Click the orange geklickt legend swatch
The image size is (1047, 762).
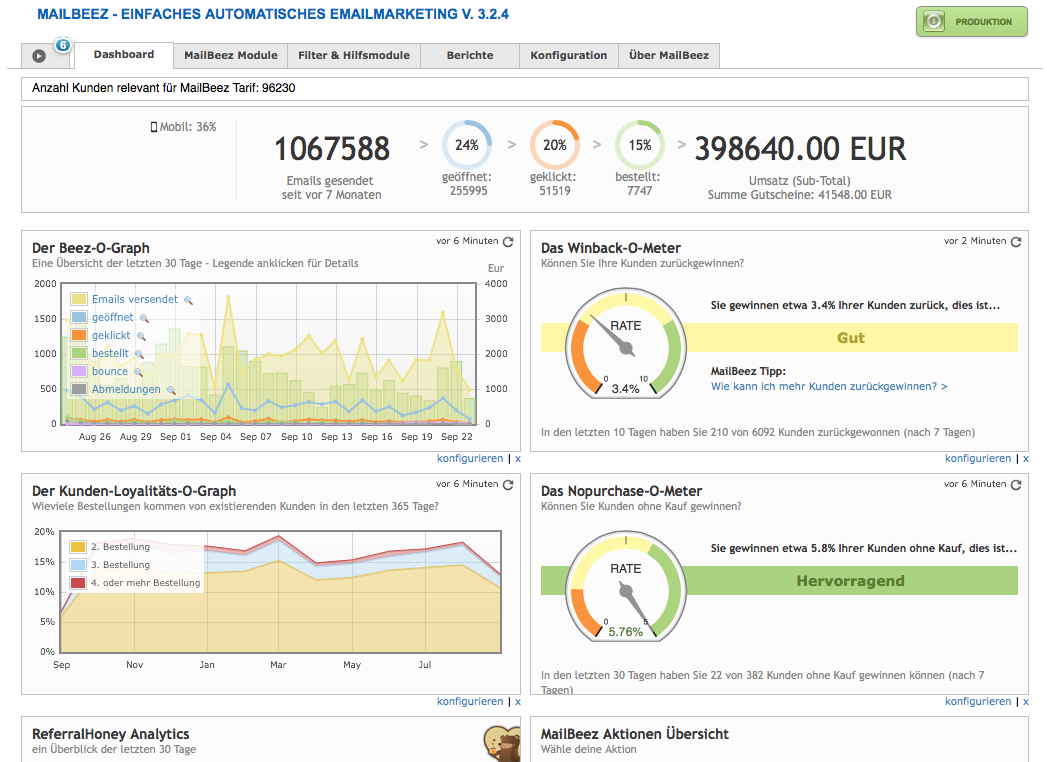click(79, 335)
